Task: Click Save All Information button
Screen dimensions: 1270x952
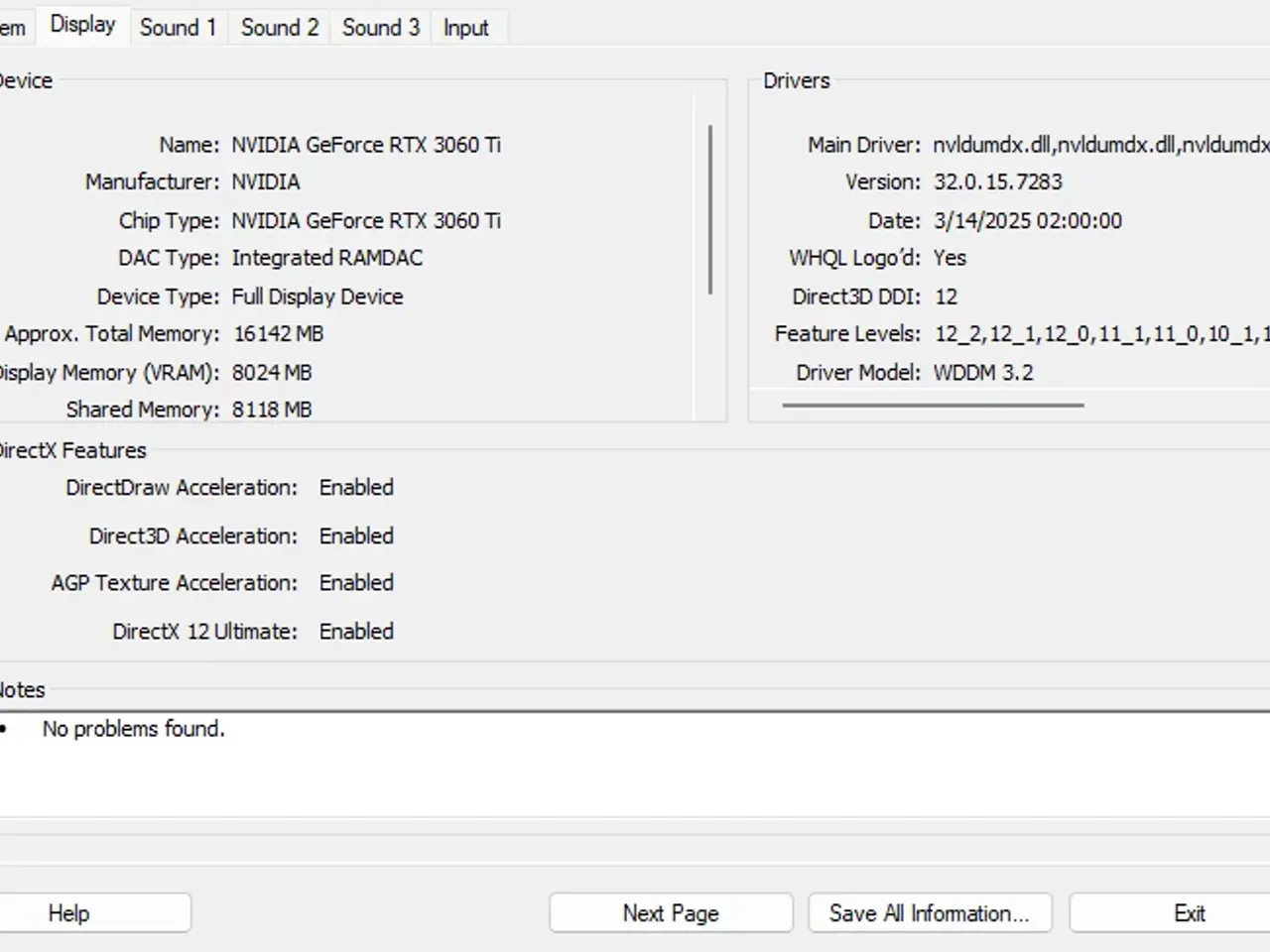Action: [930, 913]
